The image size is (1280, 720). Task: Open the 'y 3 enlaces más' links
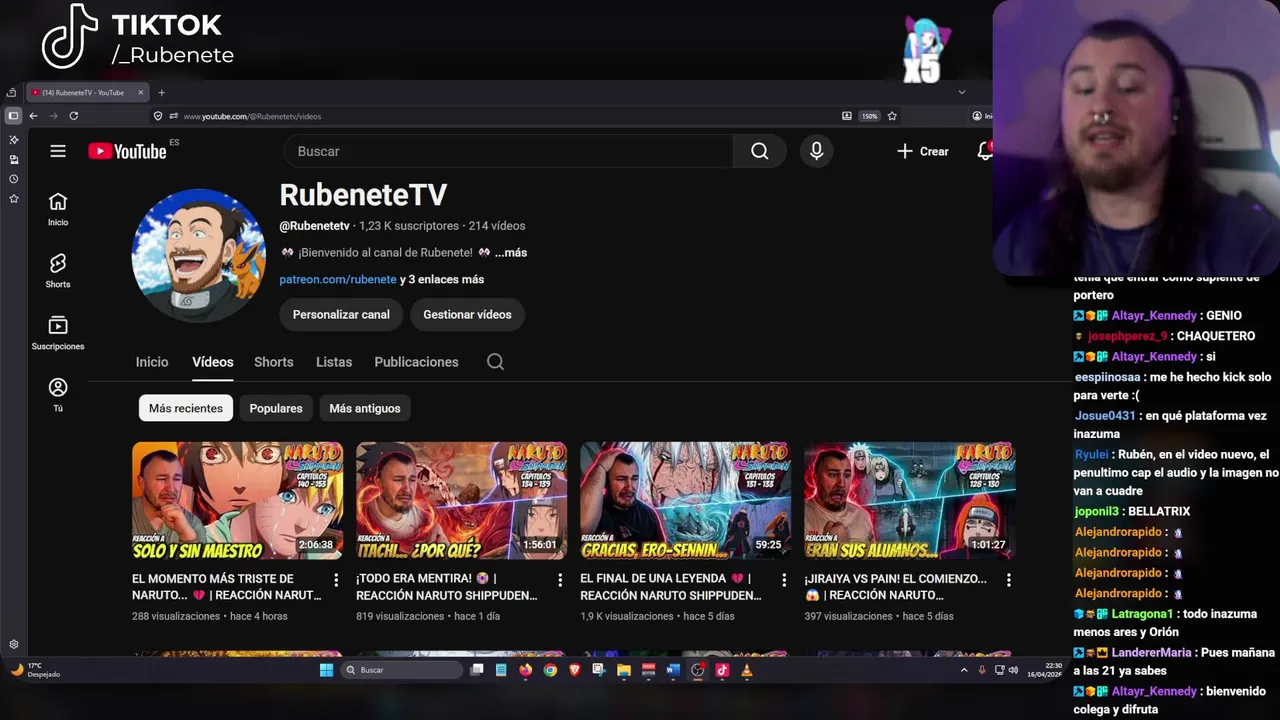tap(442, 280)
